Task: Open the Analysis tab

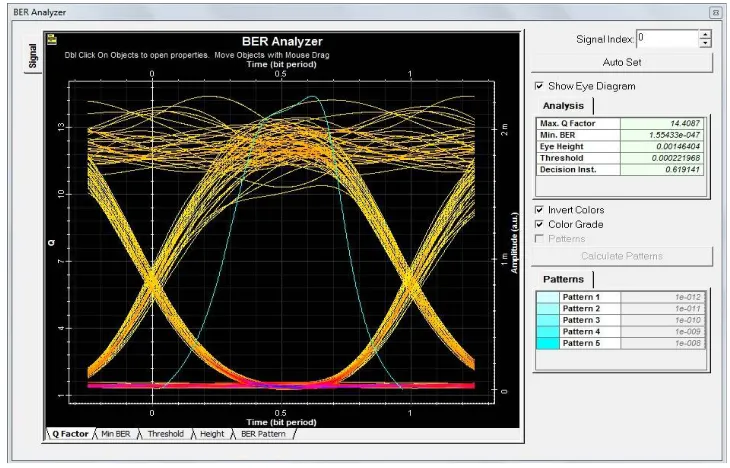Action: pyautogui.click(x=563, y=106)
